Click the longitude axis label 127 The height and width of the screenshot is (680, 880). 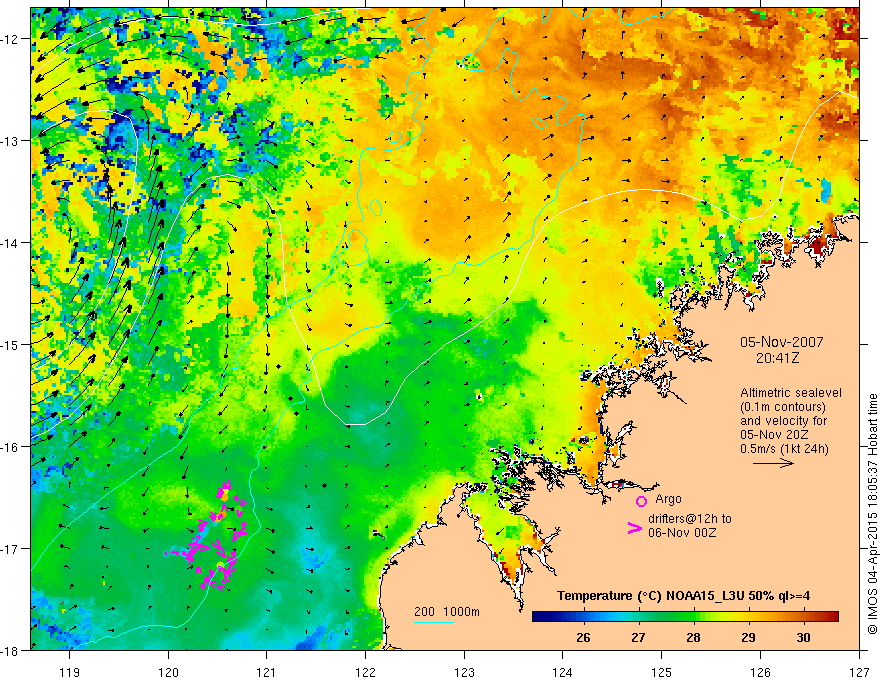[x=859, y=672]
